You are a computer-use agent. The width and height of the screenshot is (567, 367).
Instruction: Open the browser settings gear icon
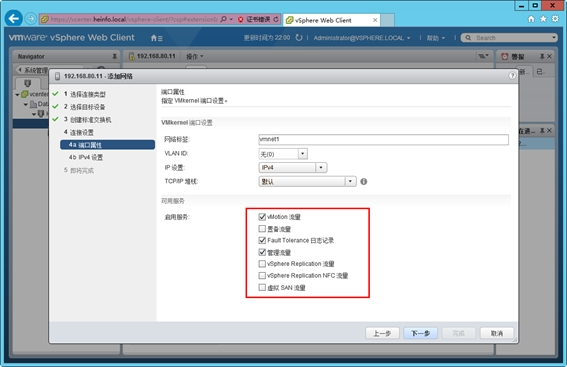555,19
